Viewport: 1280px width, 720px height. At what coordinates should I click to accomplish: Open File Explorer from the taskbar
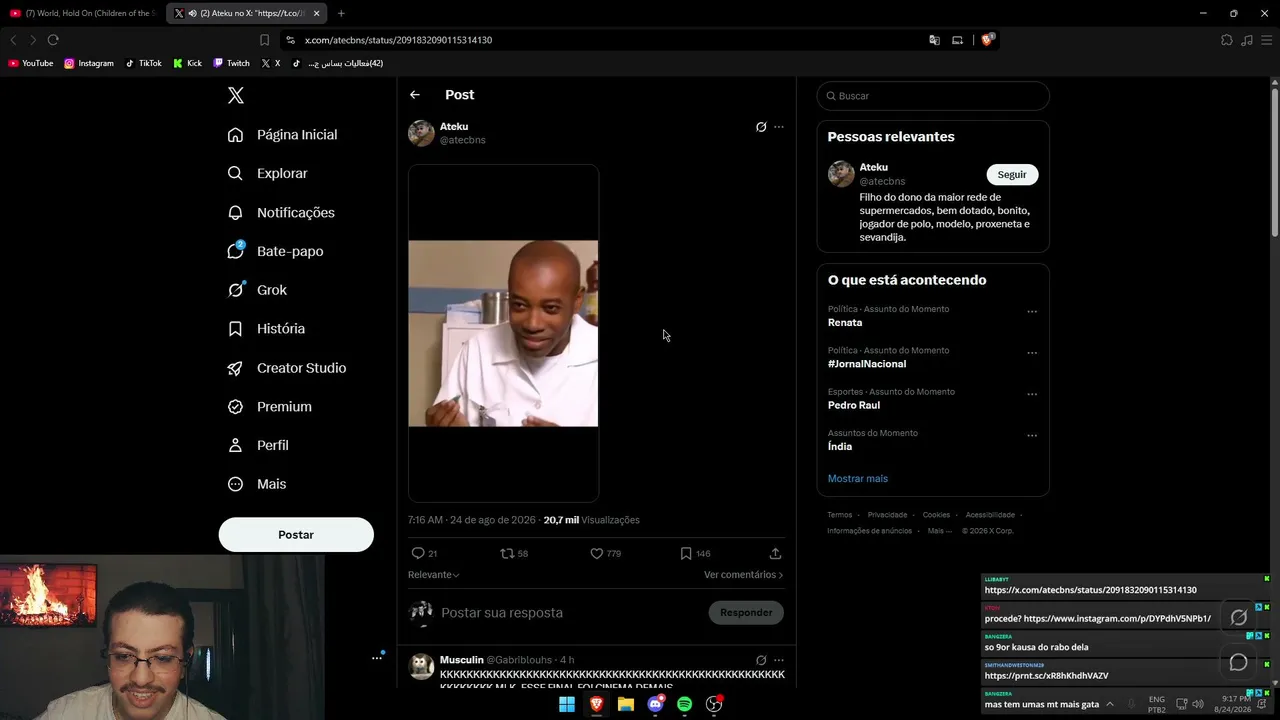click(626, 704)
